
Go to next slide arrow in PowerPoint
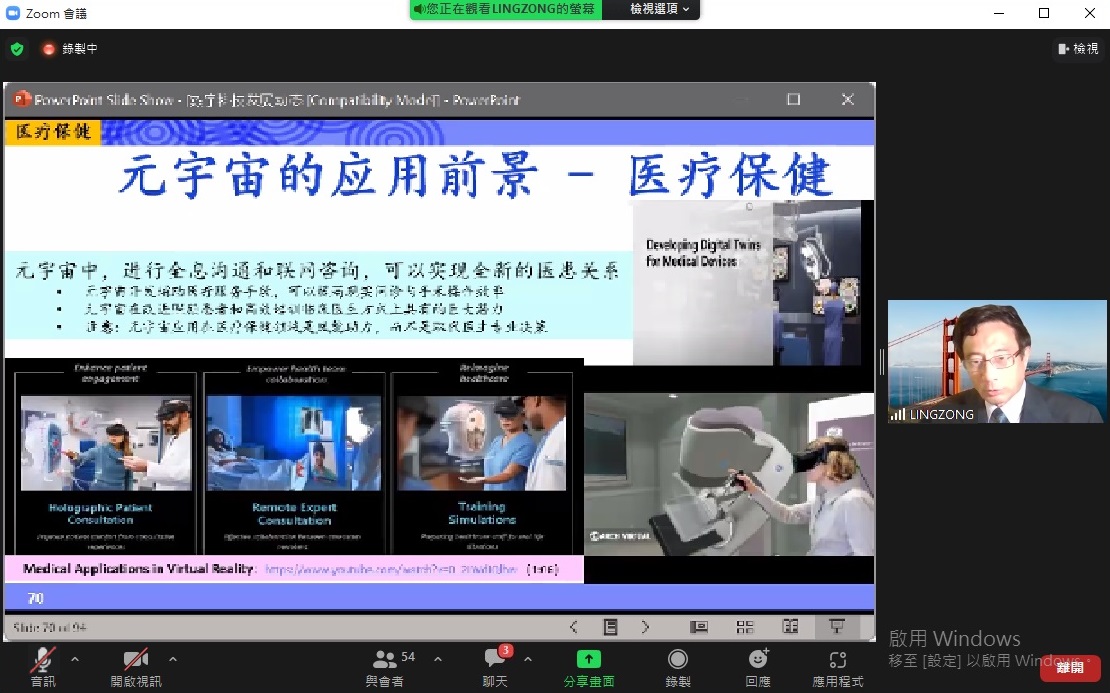(646, 627)
